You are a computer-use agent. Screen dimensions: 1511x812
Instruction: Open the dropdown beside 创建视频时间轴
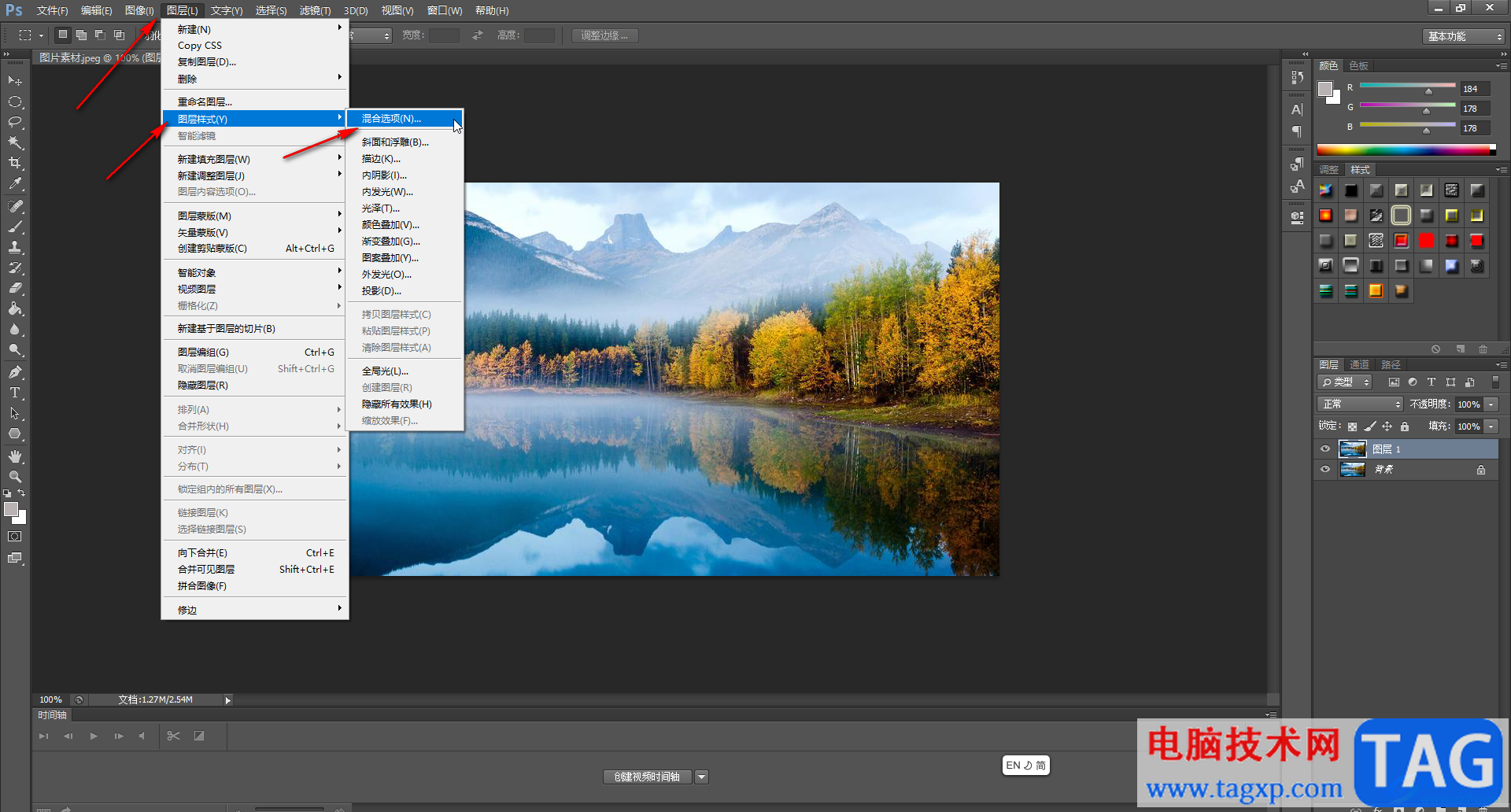click(x=701, y=777)
